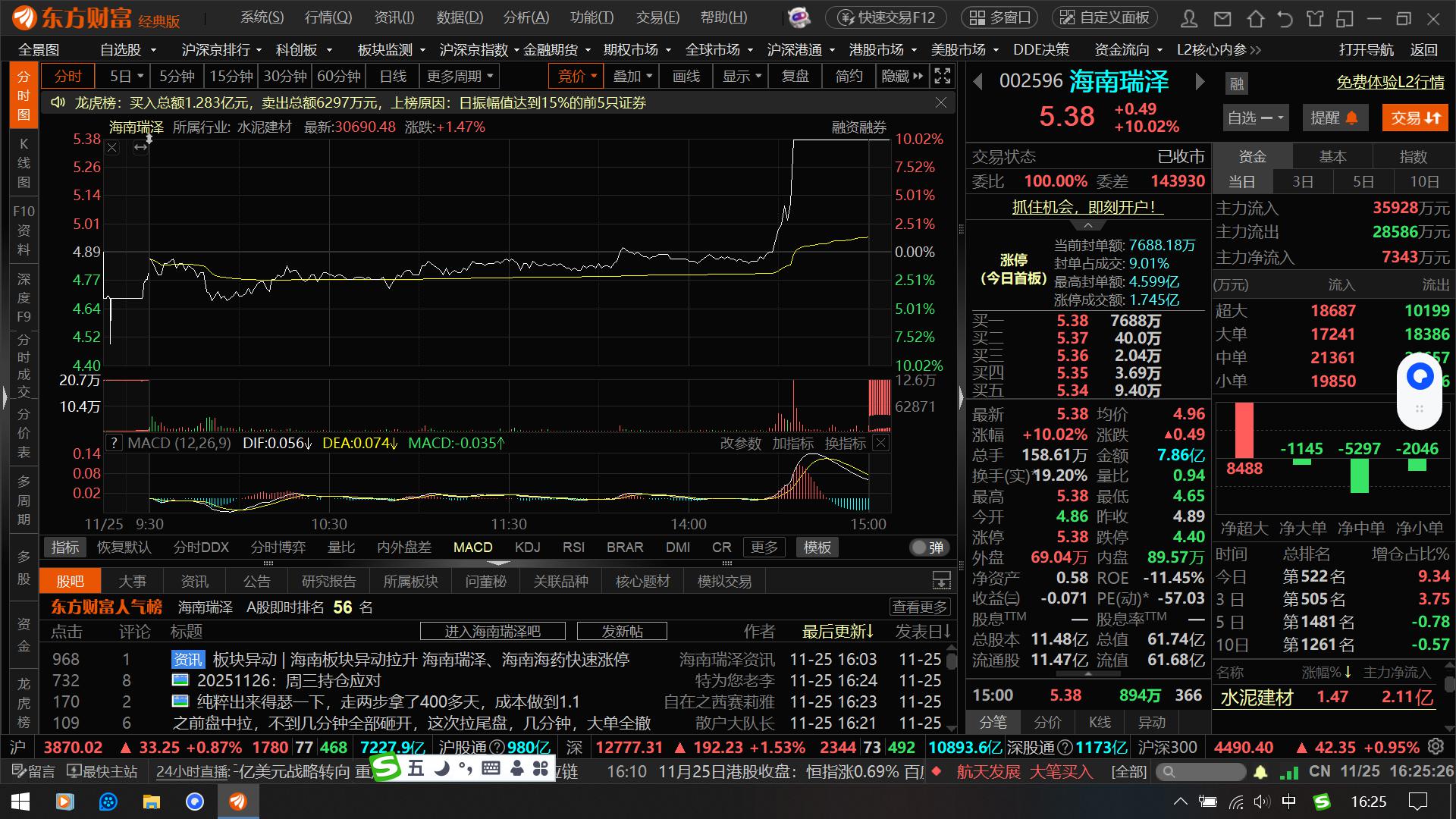Screen dimensions: 1456x819
Task: Click the robot assistant avatar icon
Action: [799, 17]
